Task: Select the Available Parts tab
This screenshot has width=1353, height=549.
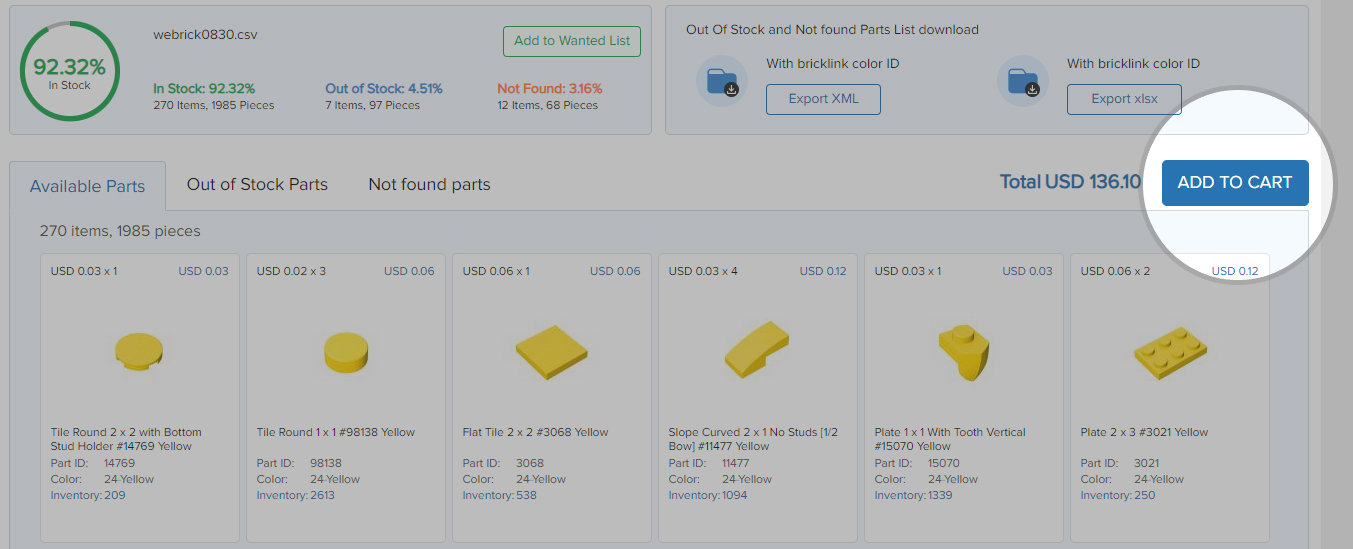Action: pyautogui.click(x=87, y=186)
